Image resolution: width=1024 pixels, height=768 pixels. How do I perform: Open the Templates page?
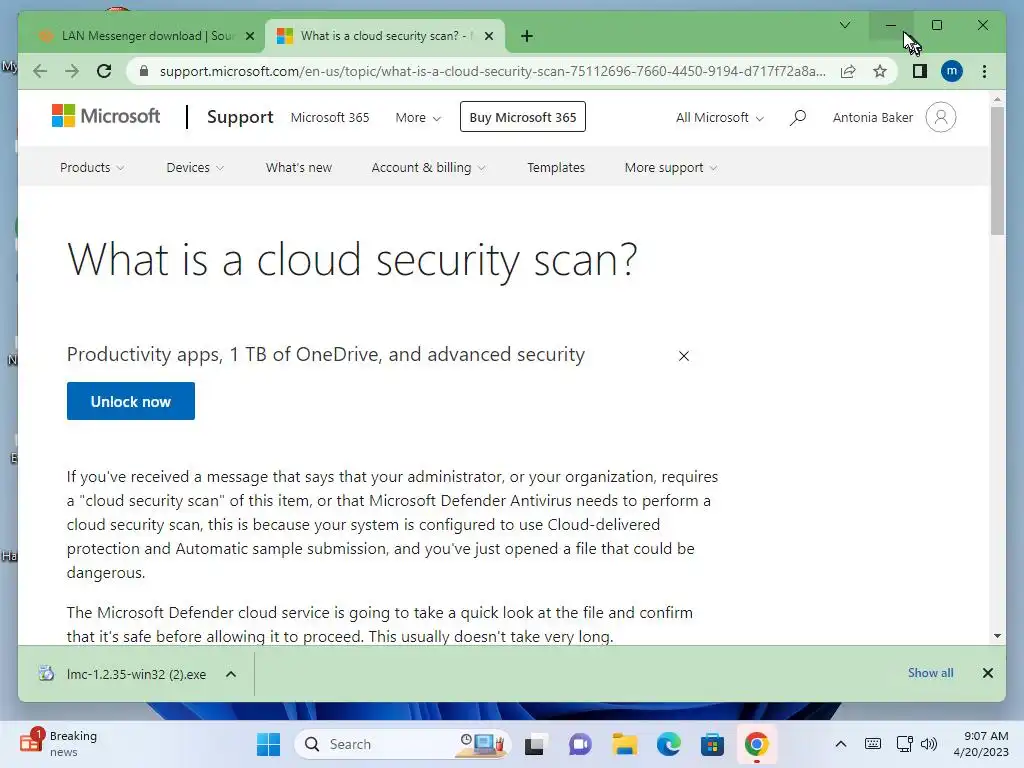point(556,167)
